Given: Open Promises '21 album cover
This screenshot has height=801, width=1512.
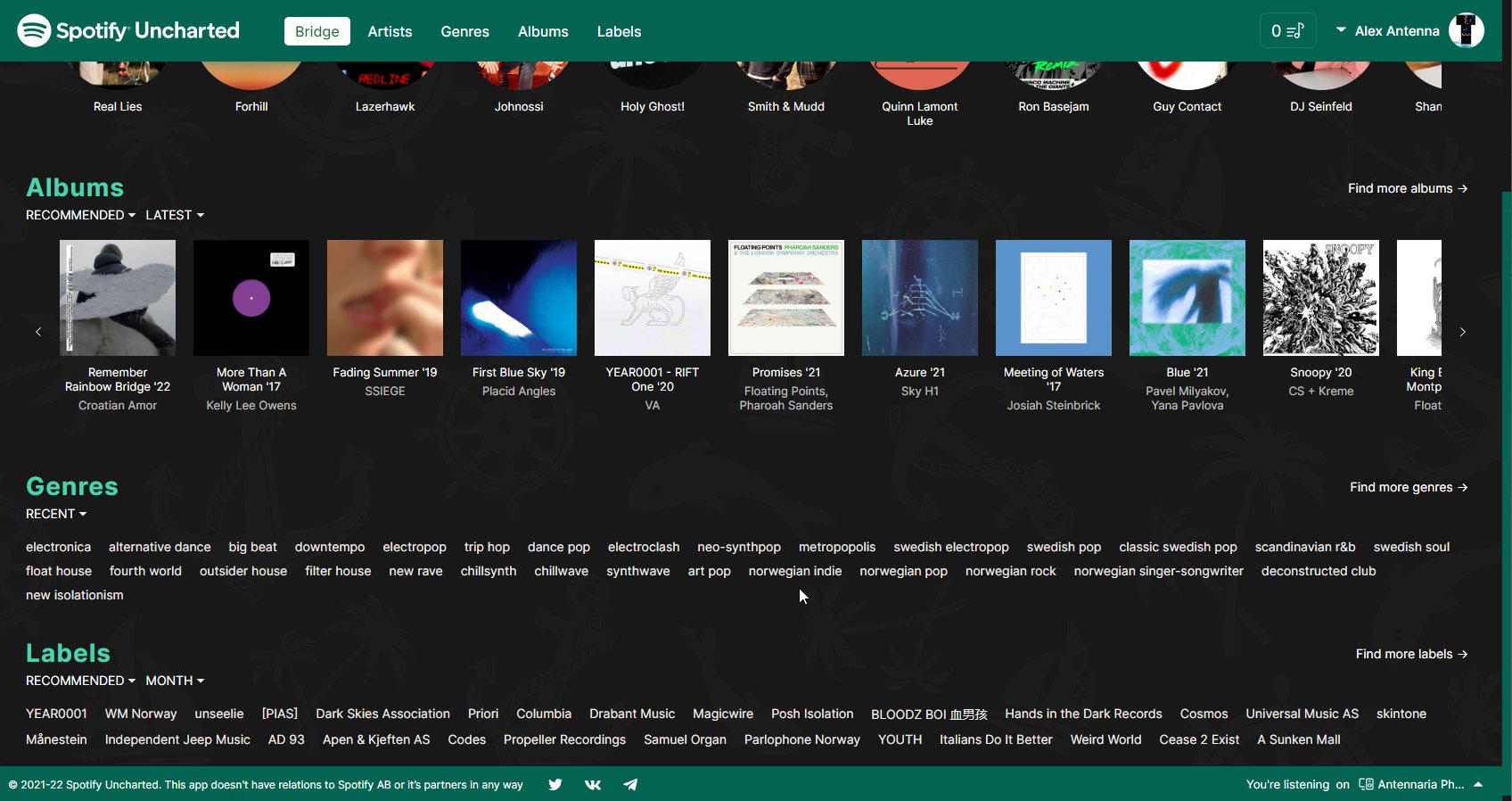Looking at the screenshot, I should tap(786, 298).
